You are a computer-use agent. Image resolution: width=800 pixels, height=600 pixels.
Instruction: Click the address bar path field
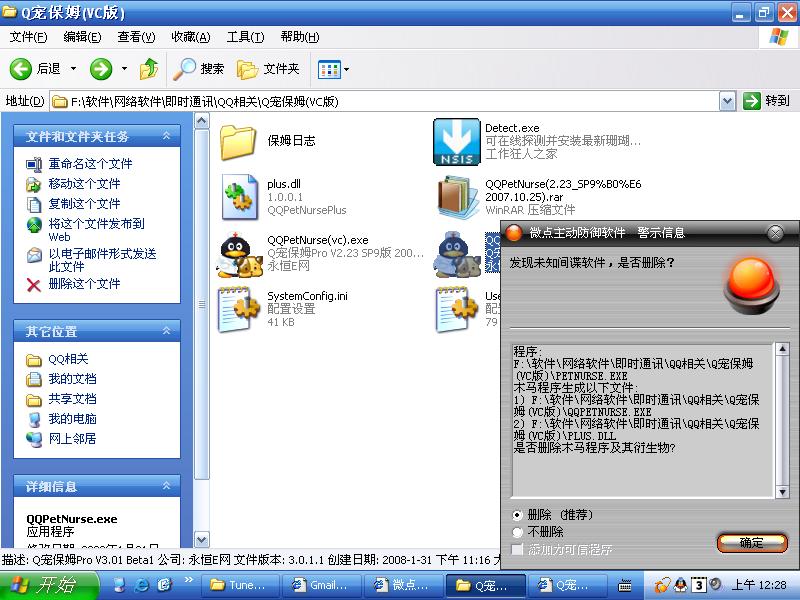coord(385,102)
